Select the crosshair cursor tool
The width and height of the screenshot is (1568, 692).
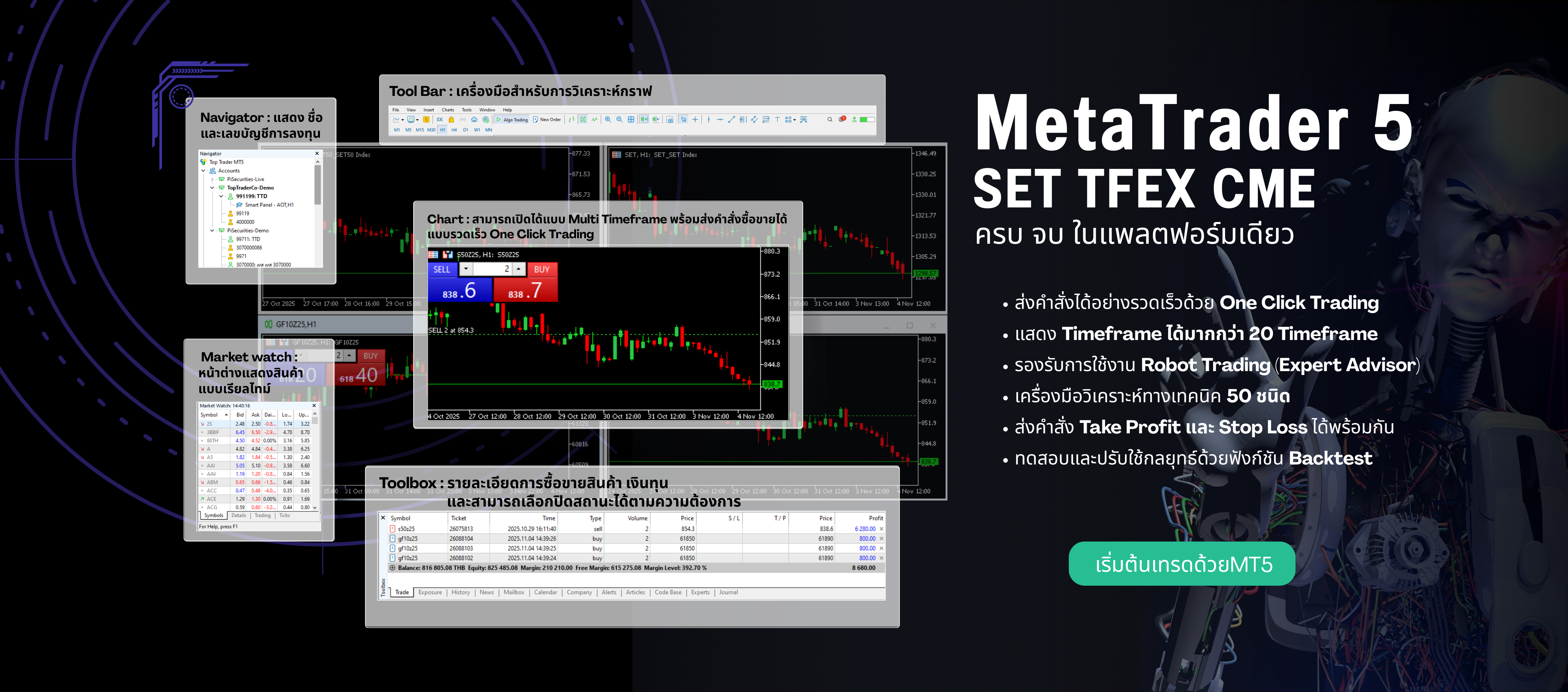click(695, 119)
